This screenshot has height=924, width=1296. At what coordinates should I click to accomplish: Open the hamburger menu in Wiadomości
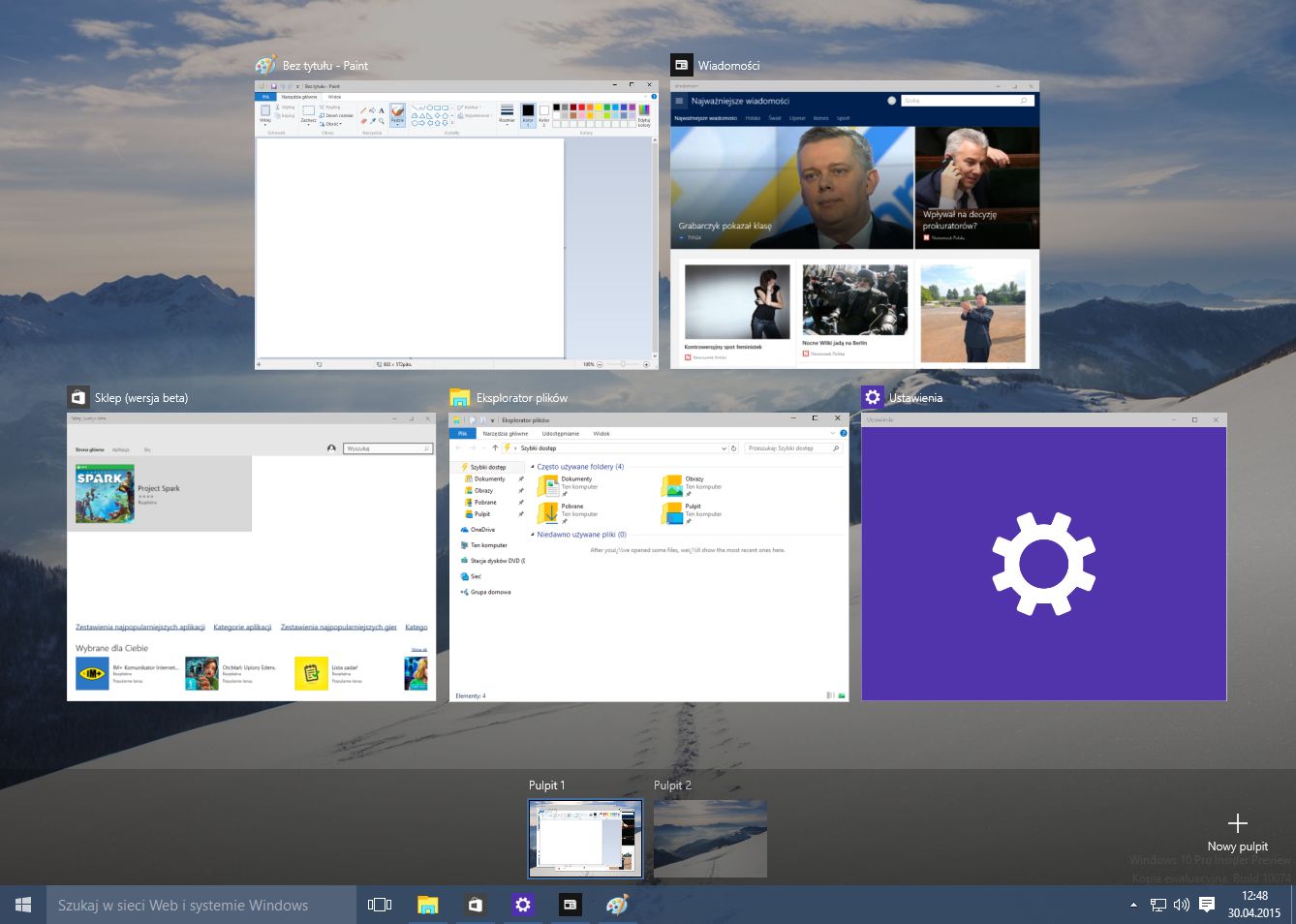[x=680, y=101]
